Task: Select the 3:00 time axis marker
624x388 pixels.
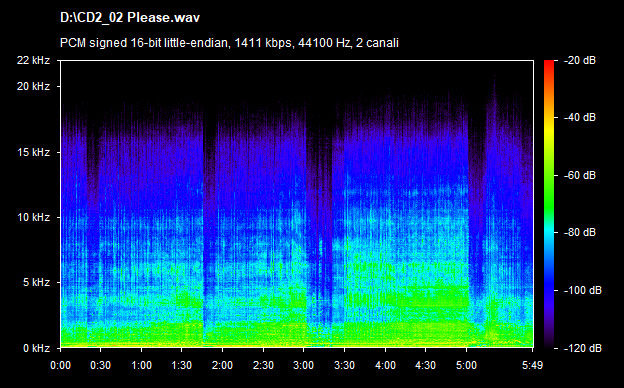Action: click(x=304, y=365)
